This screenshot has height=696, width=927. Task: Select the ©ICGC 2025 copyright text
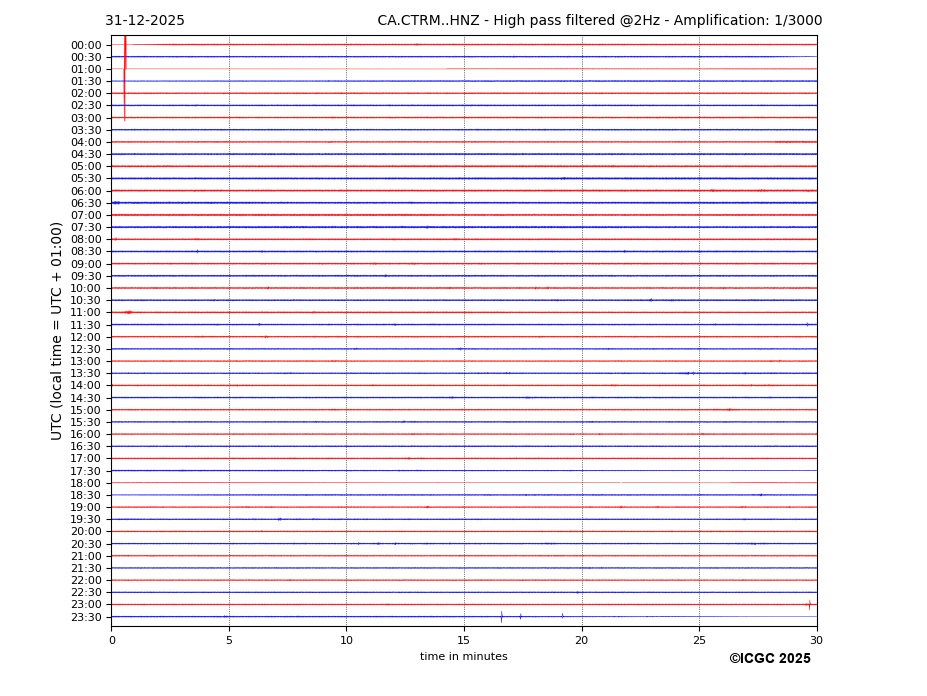769,659
